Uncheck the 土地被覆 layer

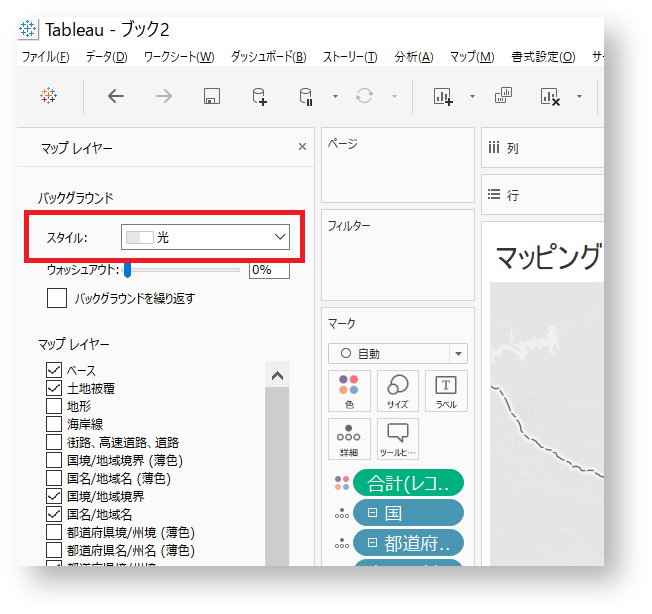pyautogui.click(x=54, y=388)
